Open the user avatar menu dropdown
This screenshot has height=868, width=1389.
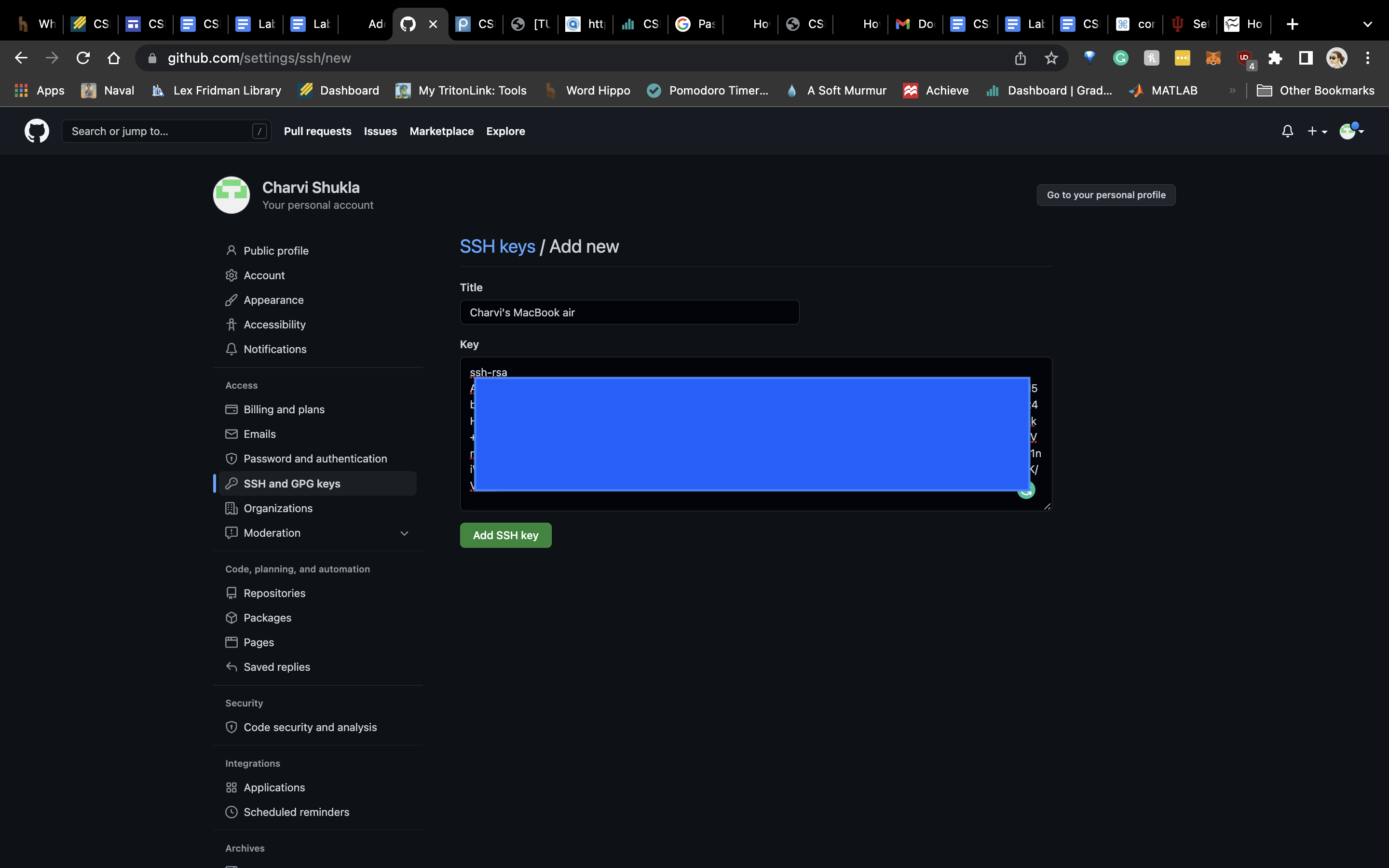pyautogui.click(x=1351, y=132)
